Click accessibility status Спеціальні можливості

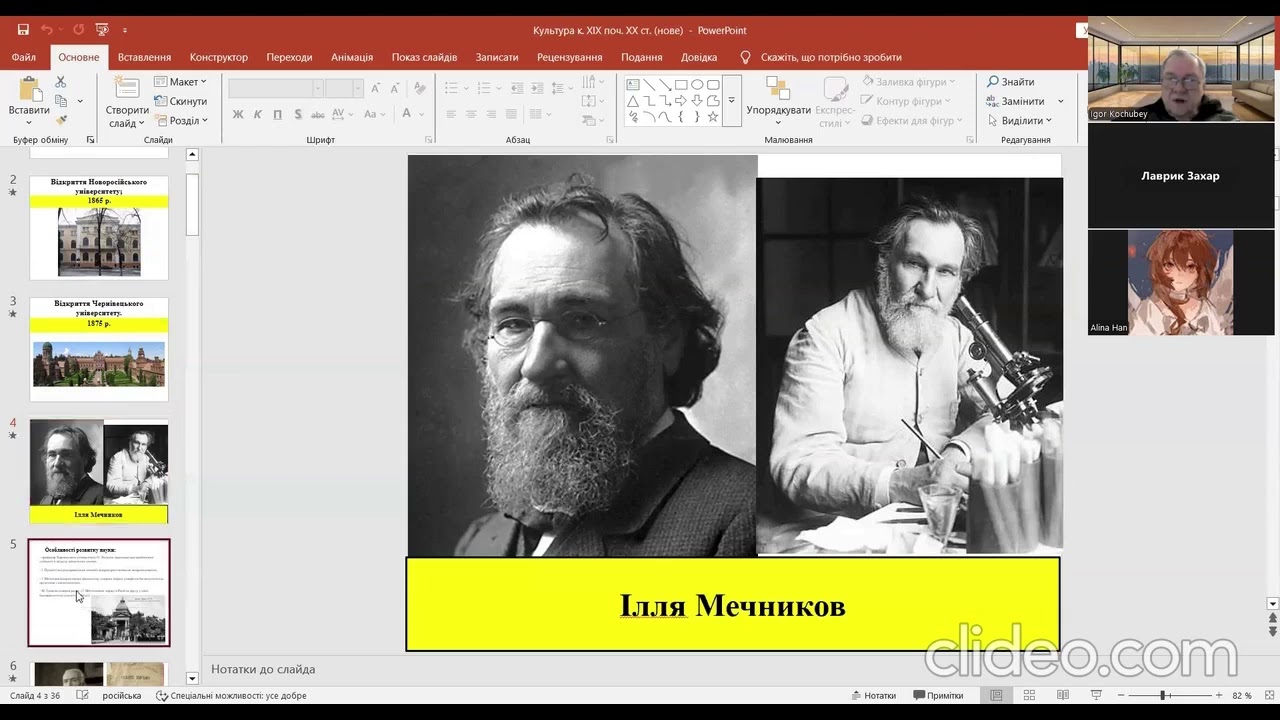click(231, 695)
